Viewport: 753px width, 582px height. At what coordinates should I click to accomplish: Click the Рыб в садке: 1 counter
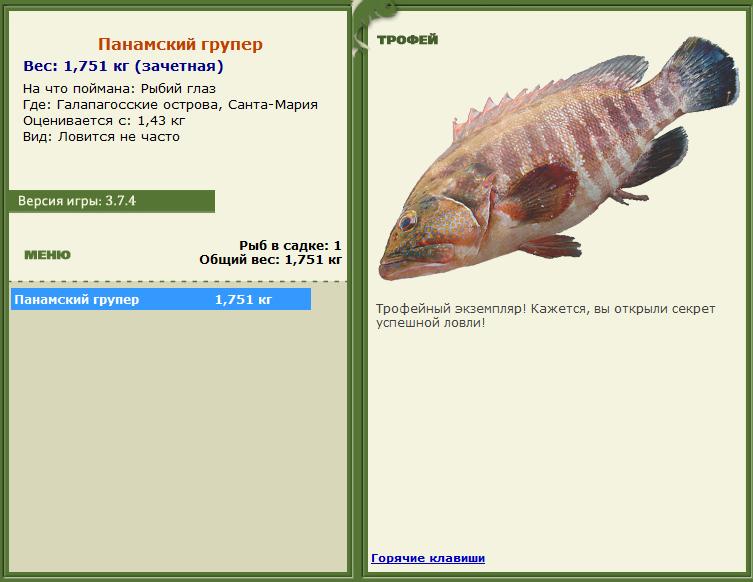pos(290,246)
